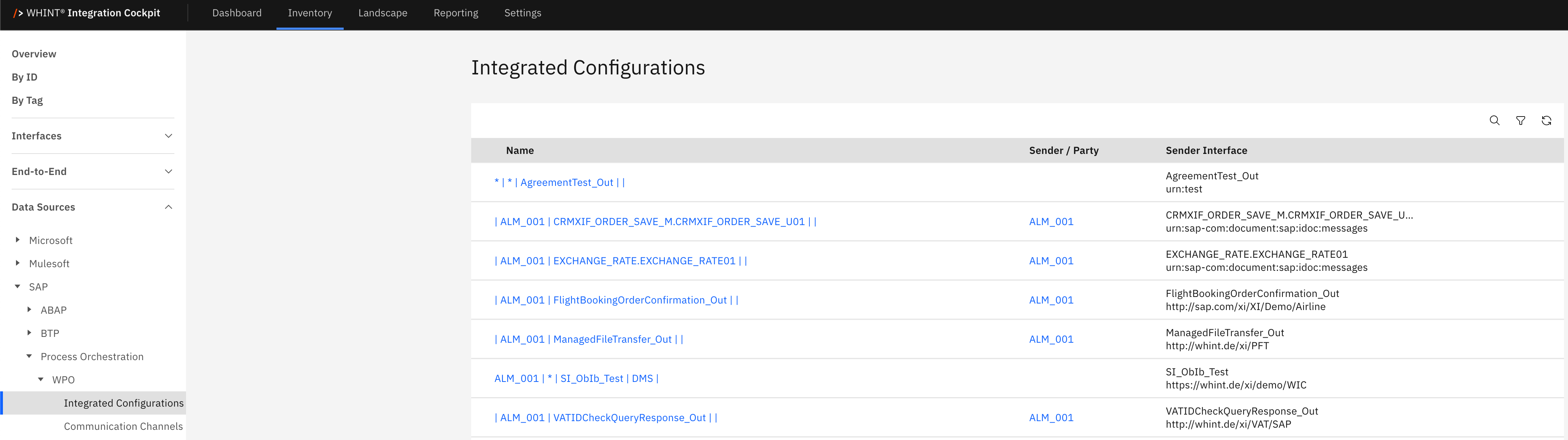Click the search magnifier icon above the table
Screen dimensions: 1568x440
(1494, 121)
